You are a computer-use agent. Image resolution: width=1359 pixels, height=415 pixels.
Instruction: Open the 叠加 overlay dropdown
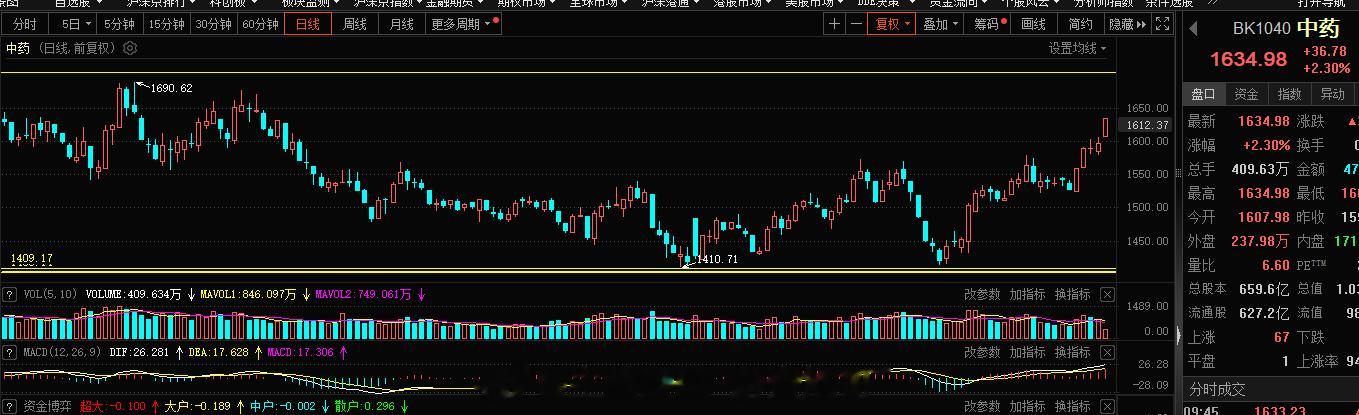[941, 24]
